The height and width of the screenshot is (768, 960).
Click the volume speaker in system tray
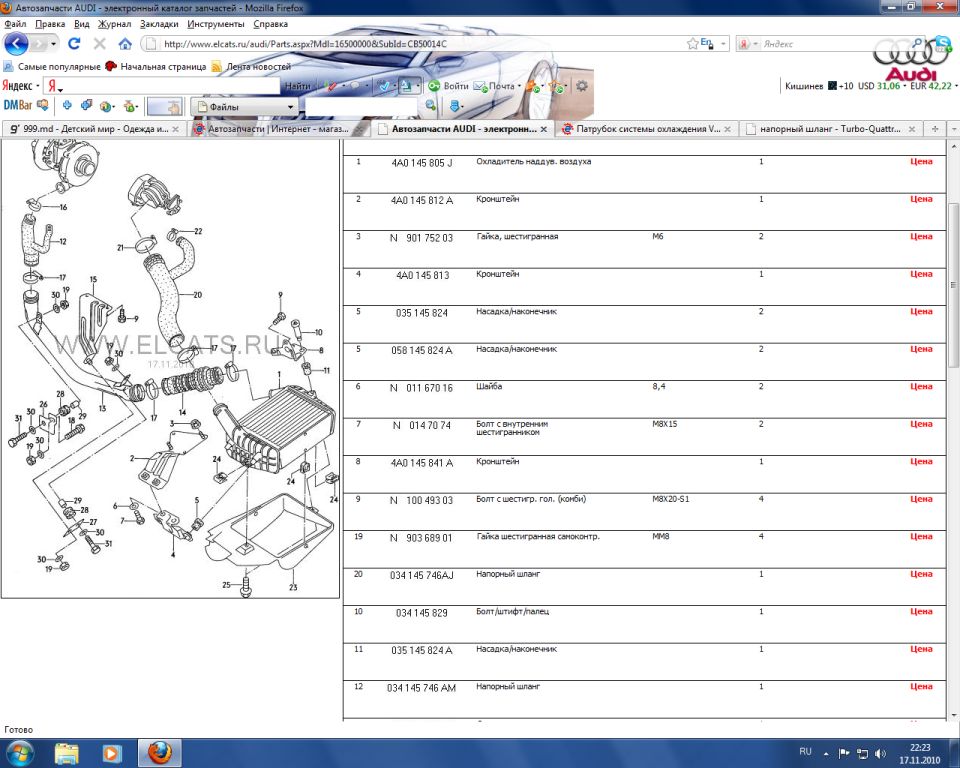coord(880,753)
